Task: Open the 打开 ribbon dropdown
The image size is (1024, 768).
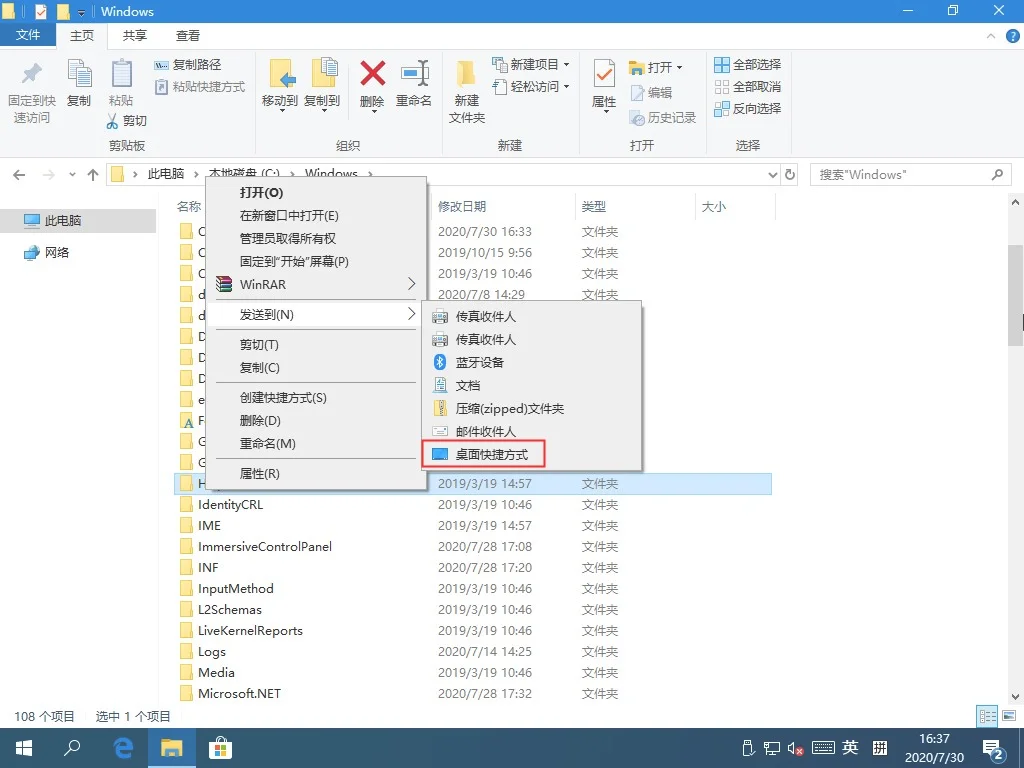Action: [656, 67]
